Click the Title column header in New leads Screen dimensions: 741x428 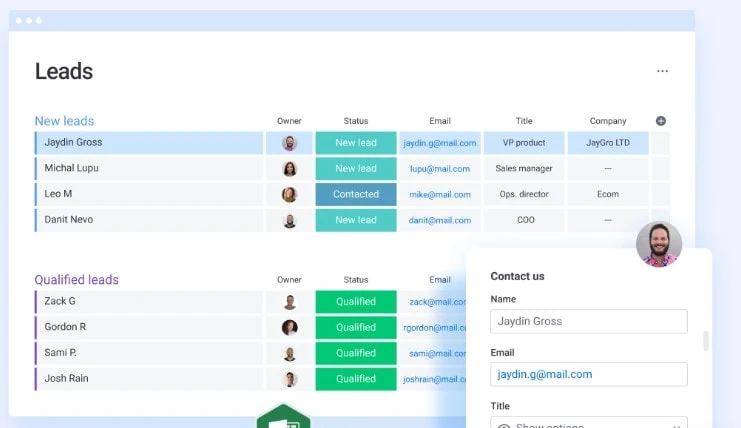(524, 121)
